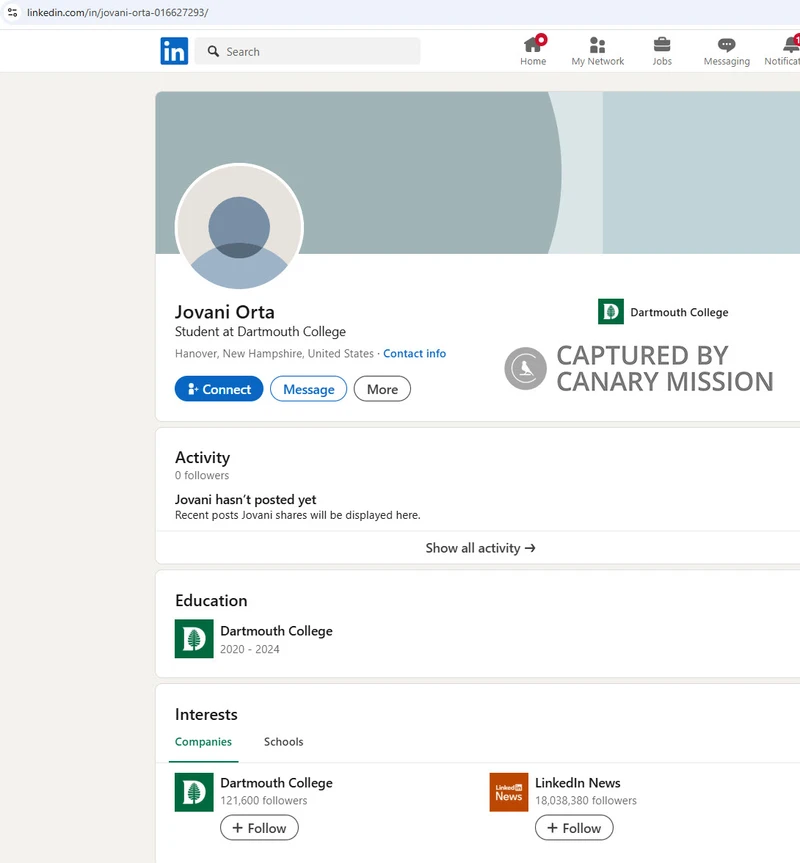The height and width of the screenshot is (863, 800).
Task: Go to the Jobs briefcase icon
Action: 662,46
